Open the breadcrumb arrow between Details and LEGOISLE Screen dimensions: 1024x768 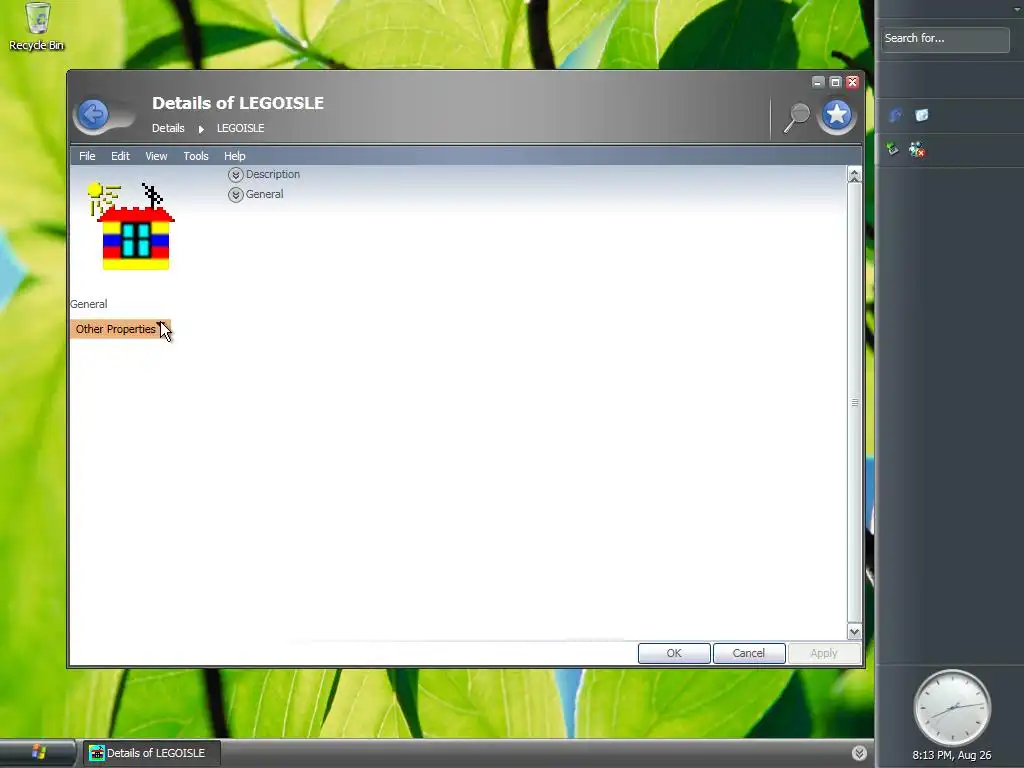click(x=201, y=129)
